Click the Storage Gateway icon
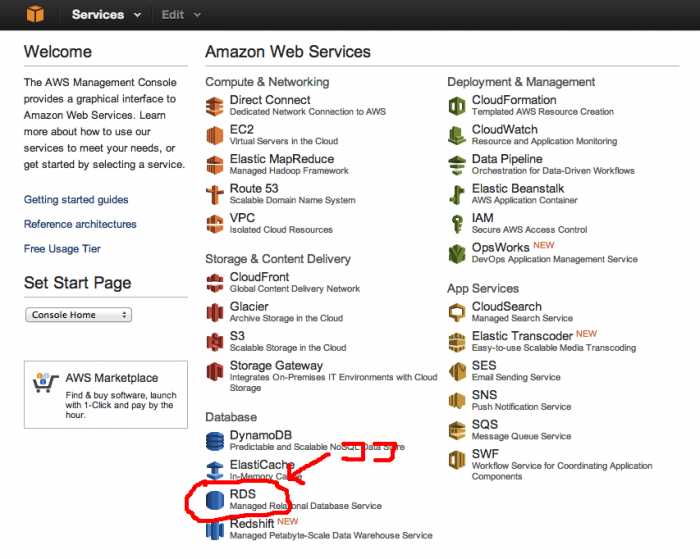The width and height of the screenshot is (700, 559). point(215,371)
